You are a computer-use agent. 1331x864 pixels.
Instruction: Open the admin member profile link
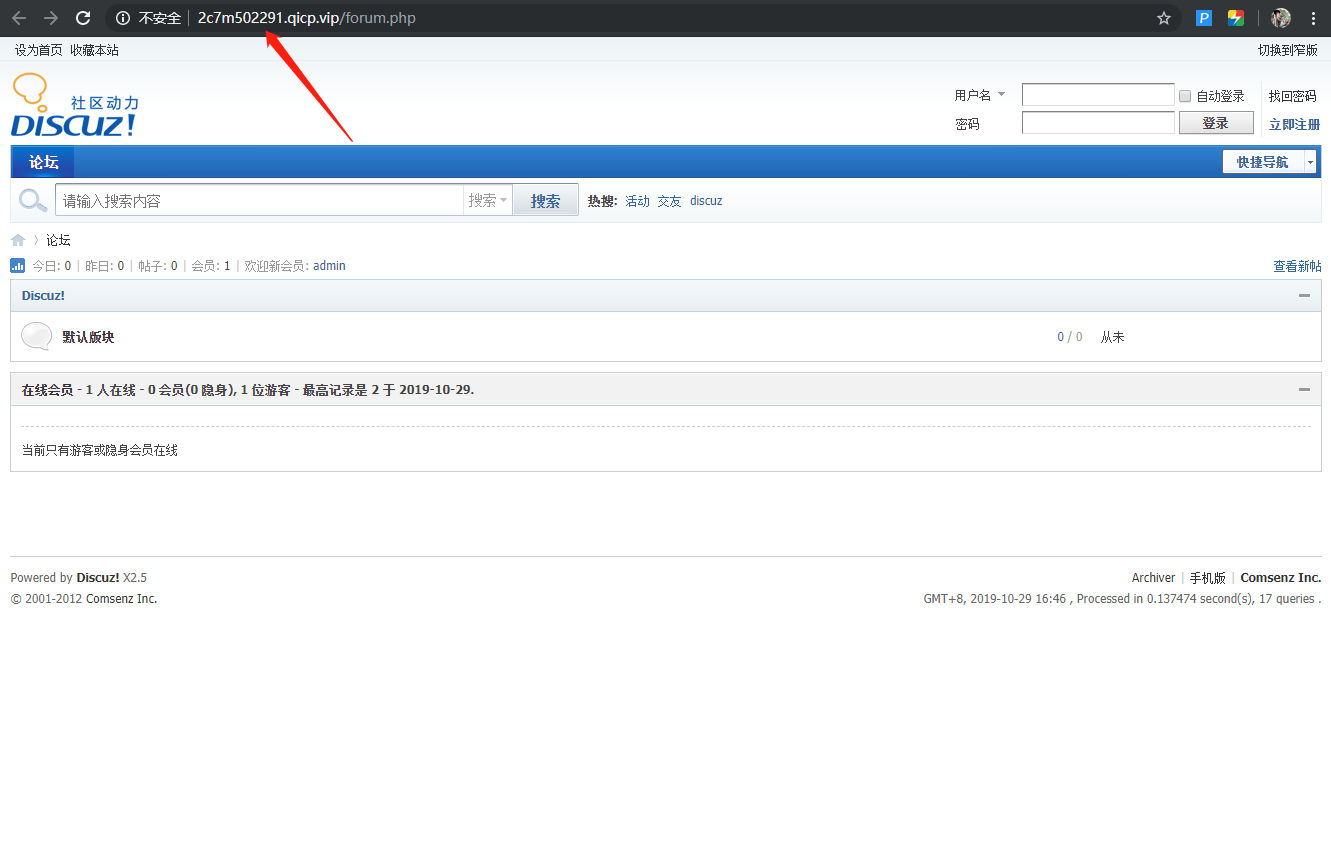(x=329, y=266)
